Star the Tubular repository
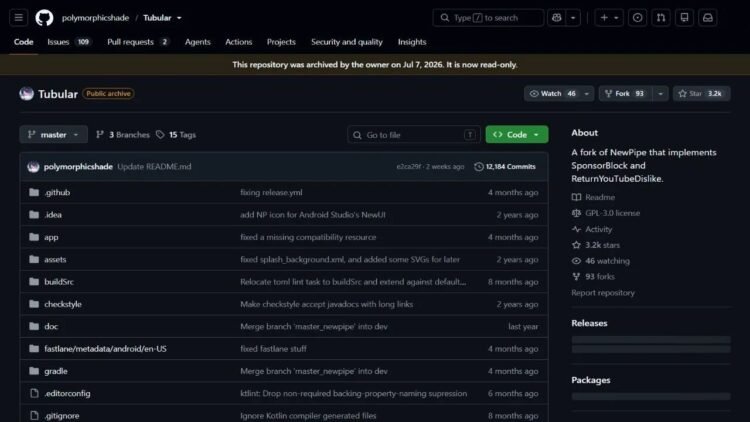This screenshot has width=750, height=422. point(701,94)
